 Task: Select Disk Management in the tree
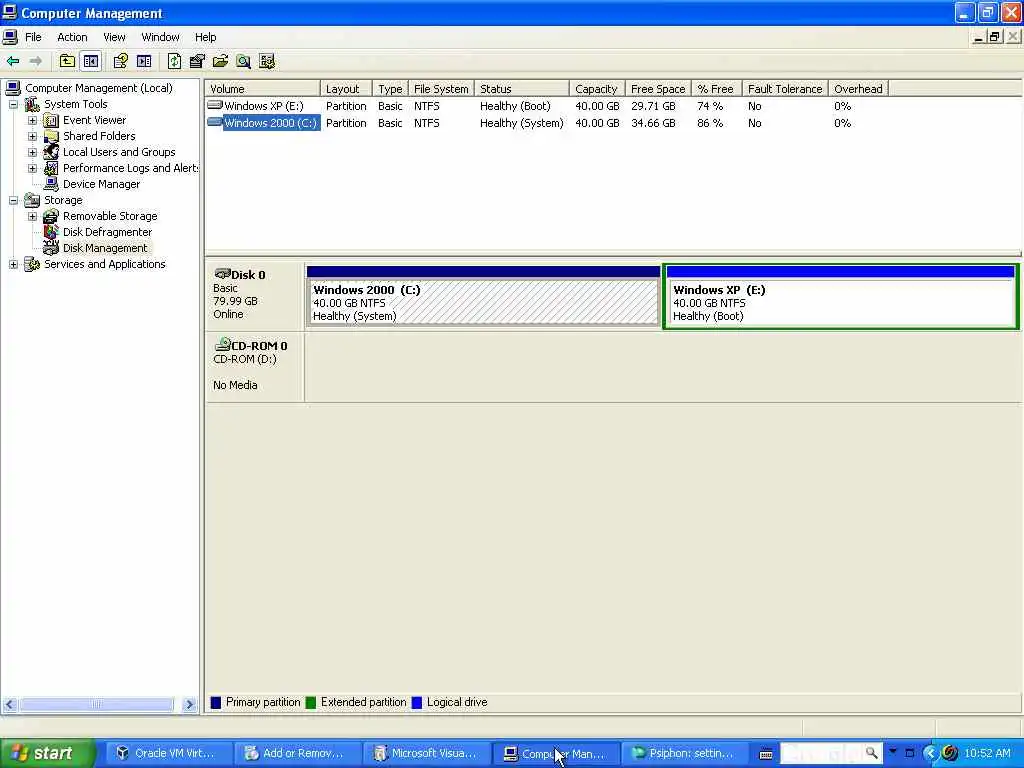[105, 248]
